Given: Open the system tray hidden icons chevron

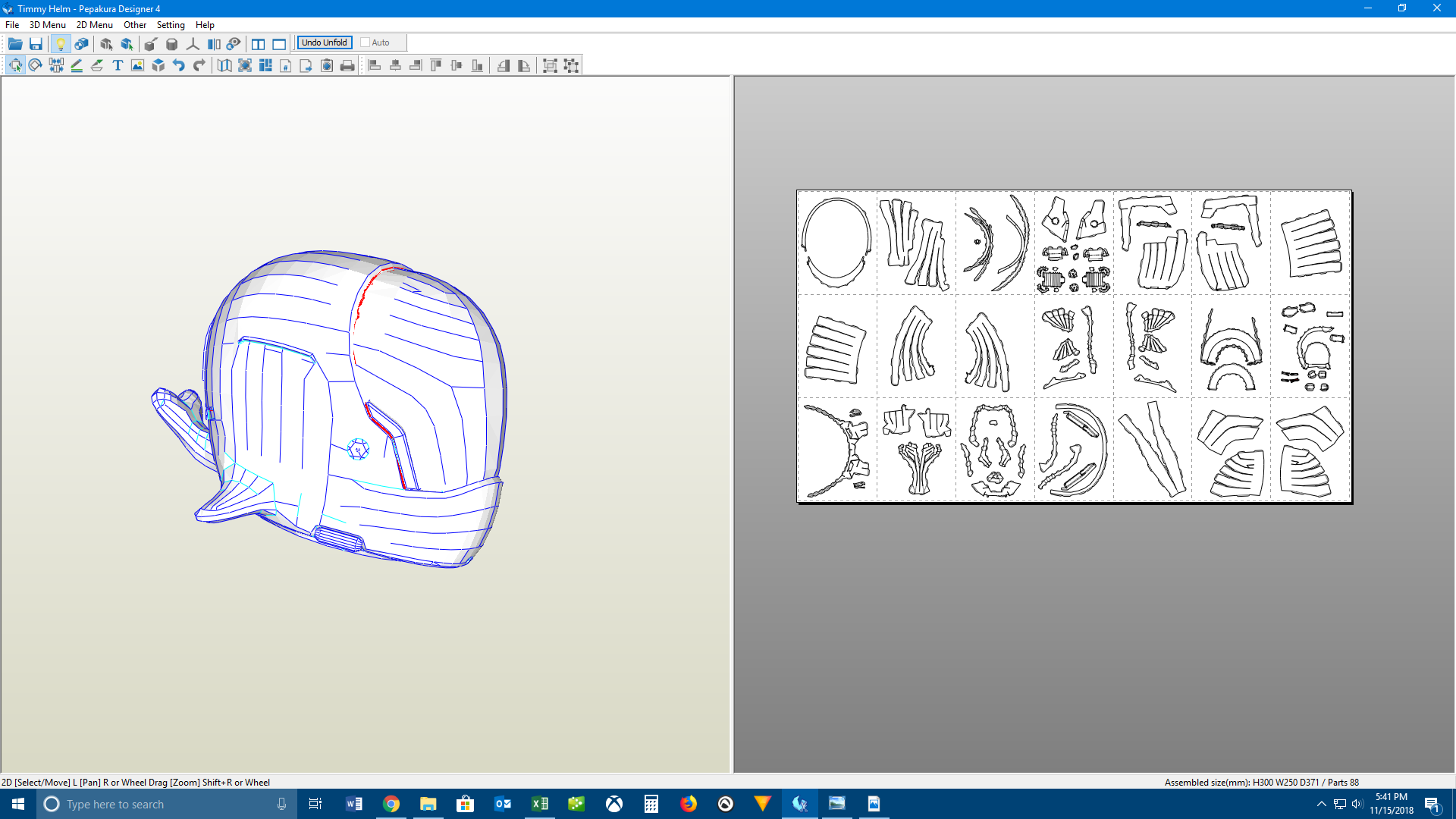Looking at the screenshot, I should point(1321,804).
